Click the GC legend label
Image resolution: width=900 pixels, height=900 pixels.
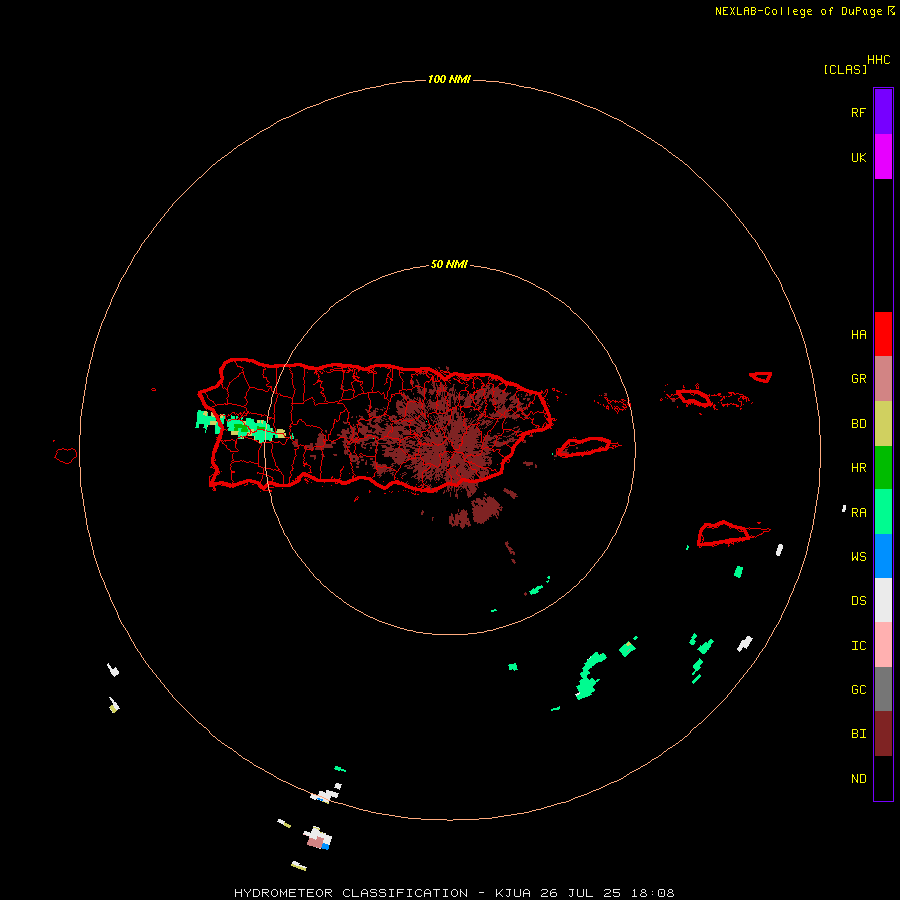858,690
